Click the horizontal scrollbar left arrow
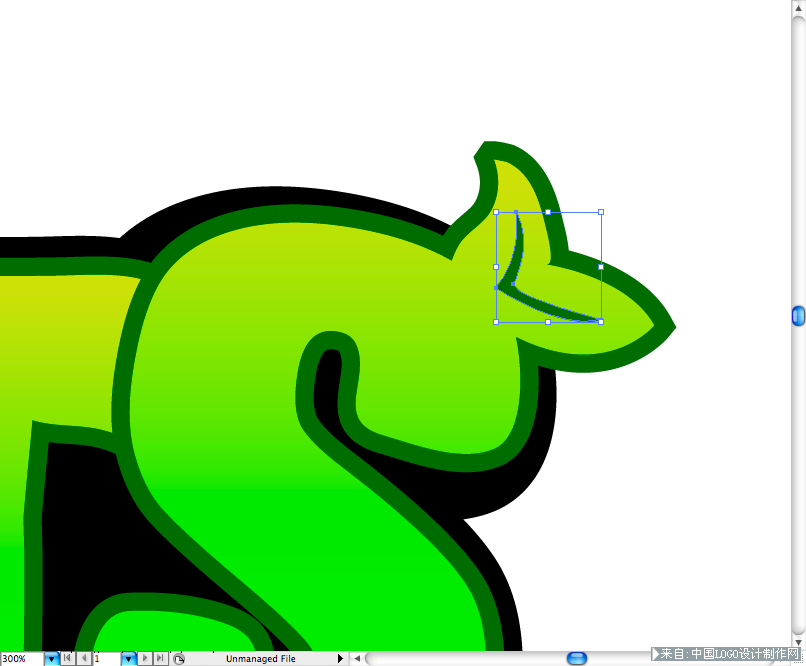This screenshot has width=806, height=666. point(357,658)
